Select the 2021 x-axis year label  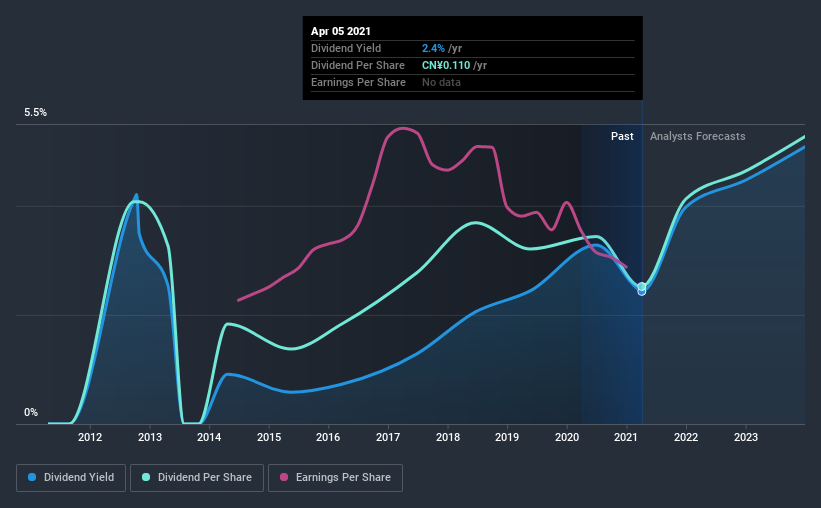[626, 437]
